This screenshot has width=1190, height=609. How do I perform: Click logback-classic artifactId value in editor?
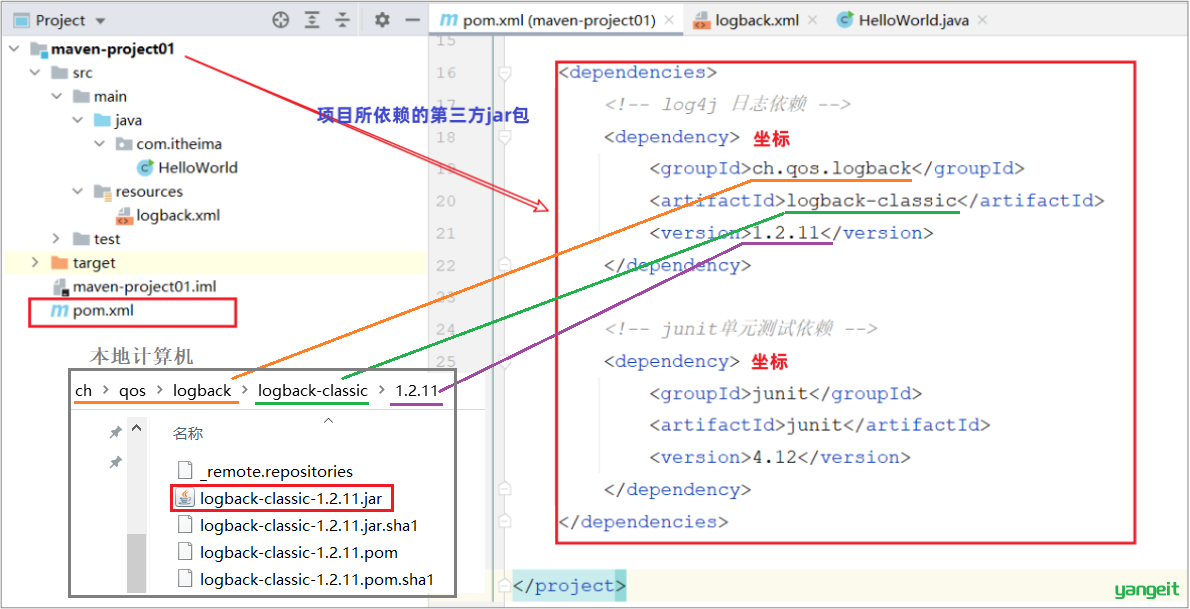coord(872,201)
